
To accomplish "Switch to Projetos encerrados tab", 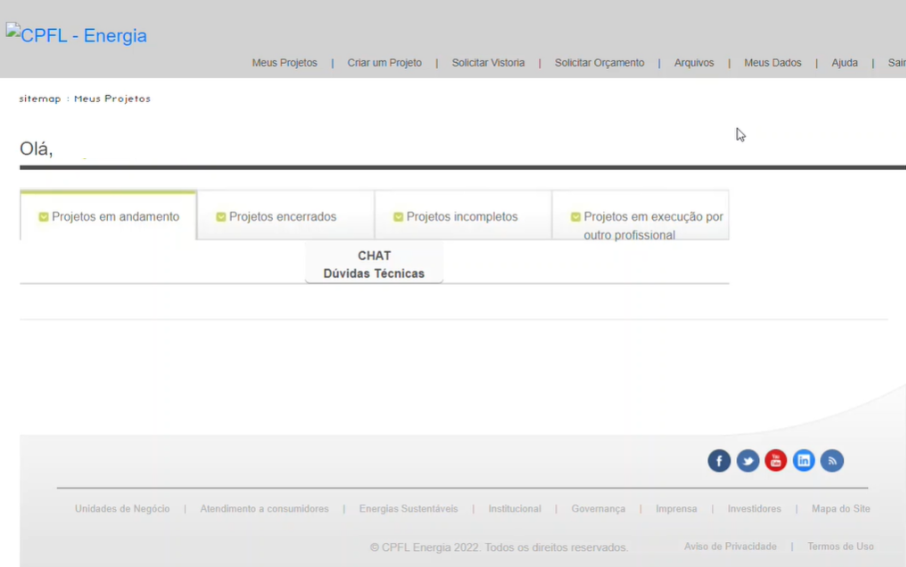I will [x=285, y=215].
